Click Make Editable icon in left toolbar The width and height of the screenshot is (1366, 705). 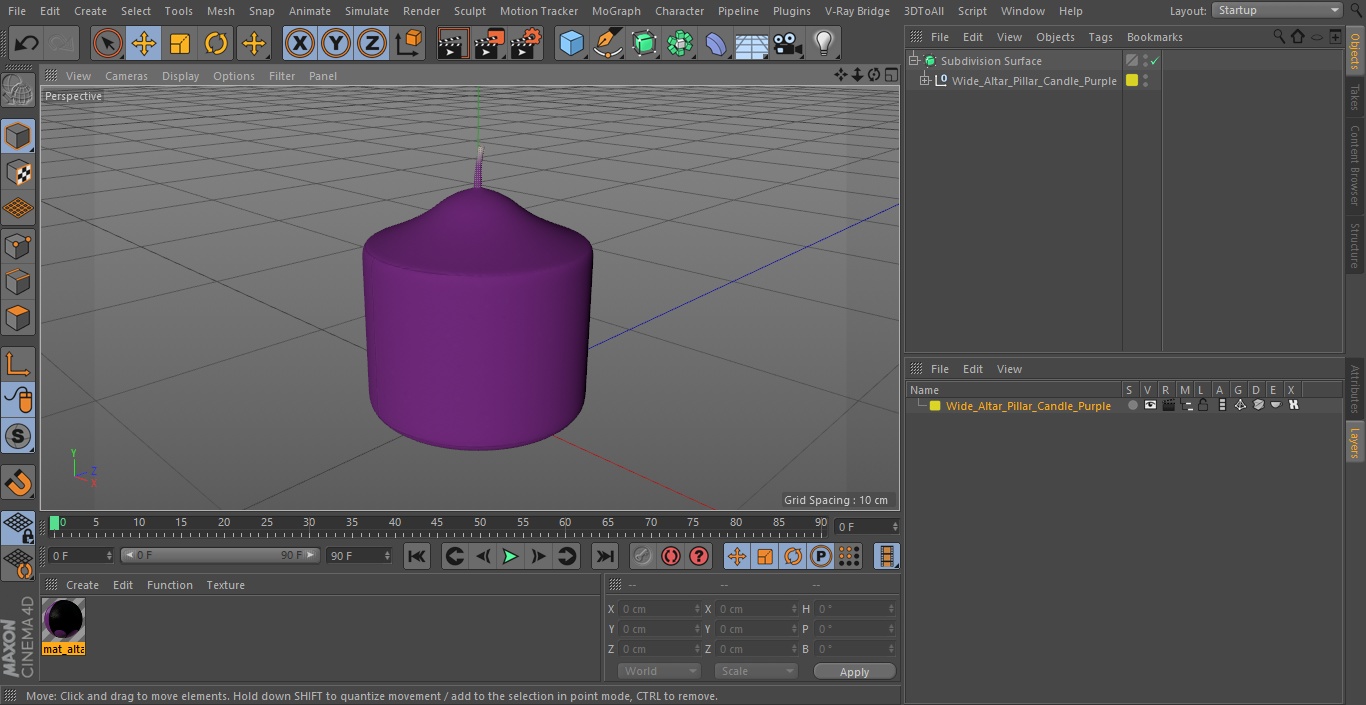pyautogui.click(x=18, y=91)
